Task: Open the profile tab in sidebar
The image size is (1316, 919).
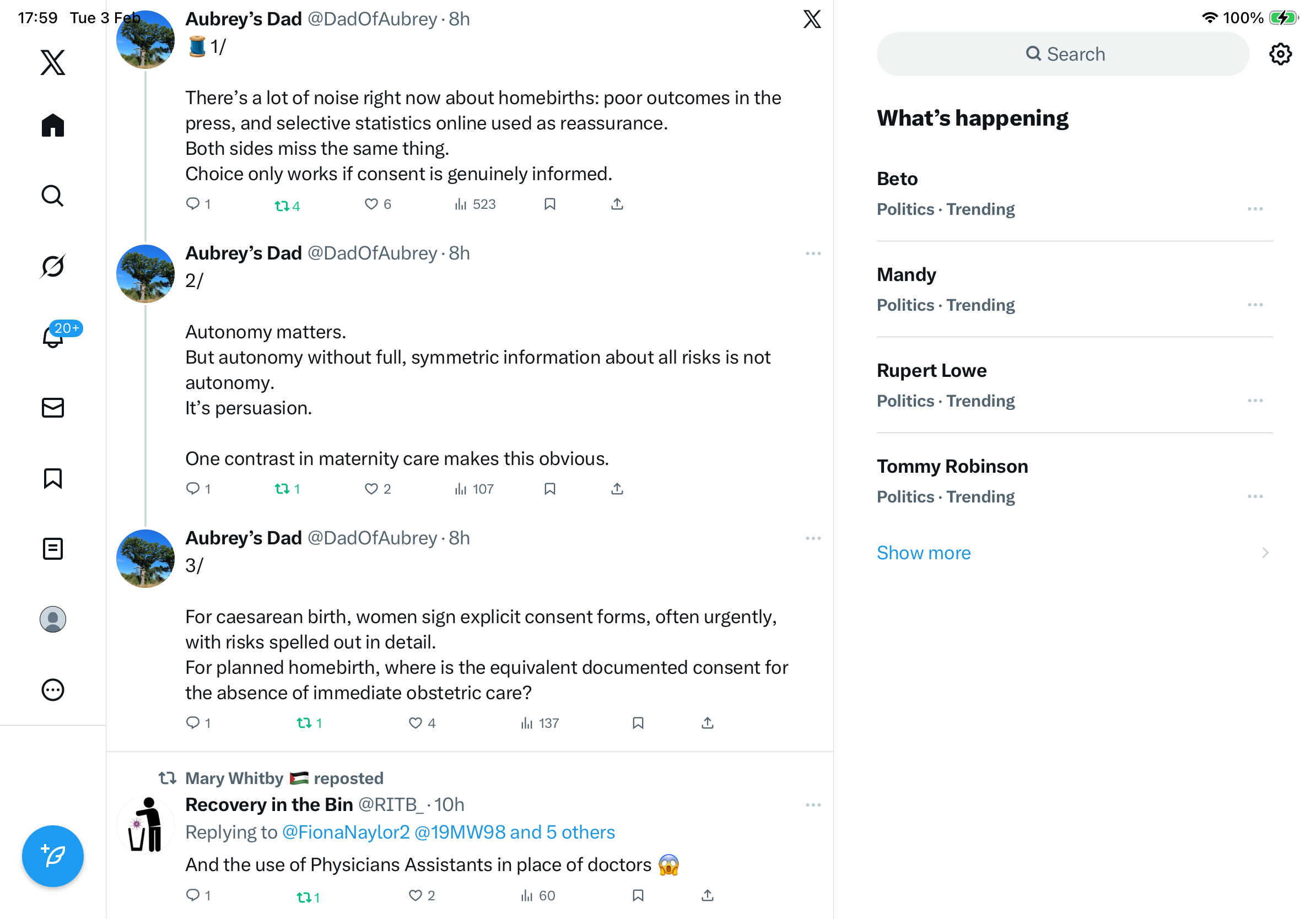Action: [53, 619]
